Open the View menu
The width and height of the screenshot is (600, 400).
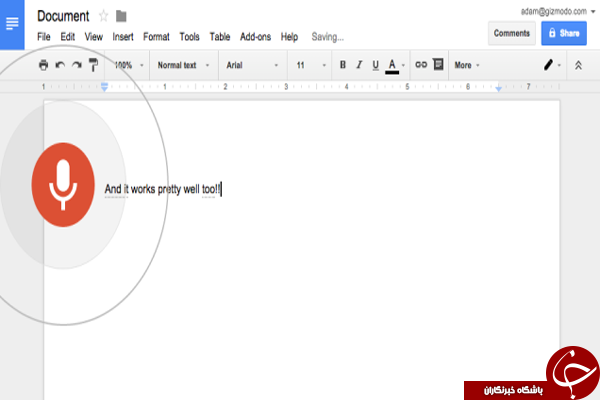point(94,37)
